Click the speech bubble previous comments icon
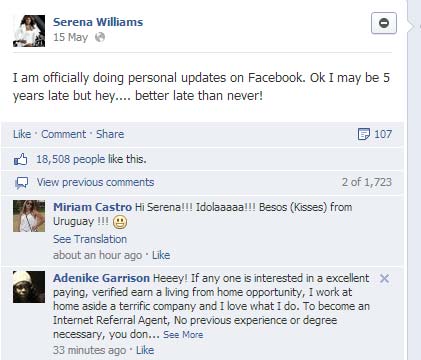The width and height of the screenshot is (421, 360). point(22,183)
